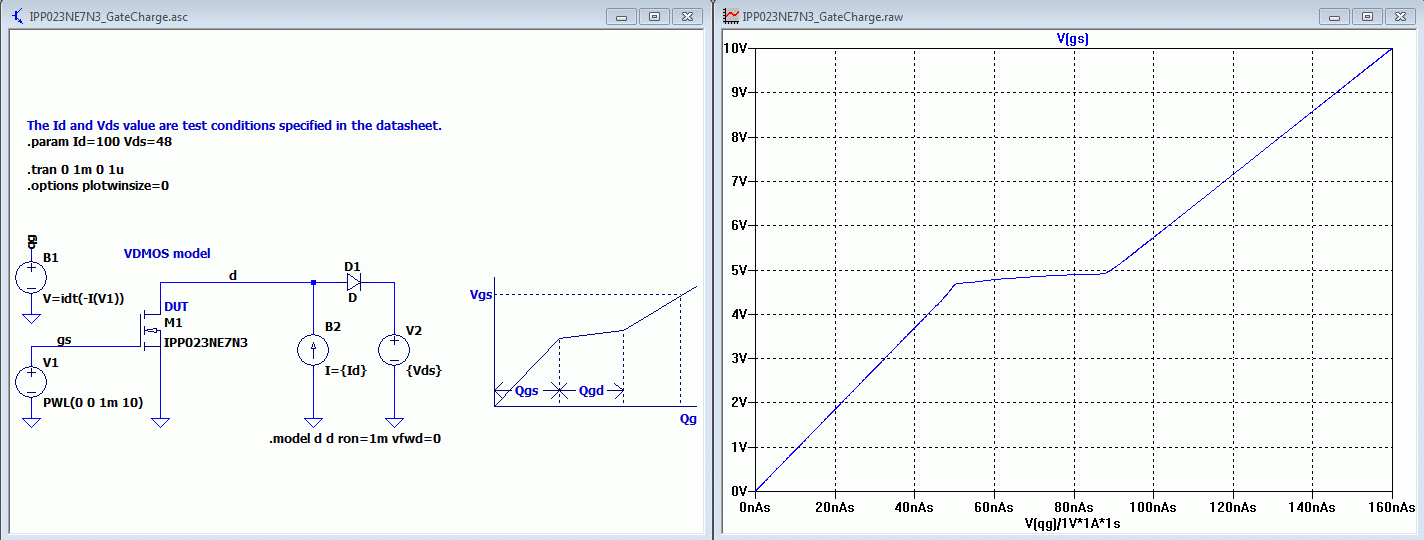Click the .tran 0 1m 0 1u directive
The width and height of the screenshot is (1424, 540).
click(x=76, y=170)
